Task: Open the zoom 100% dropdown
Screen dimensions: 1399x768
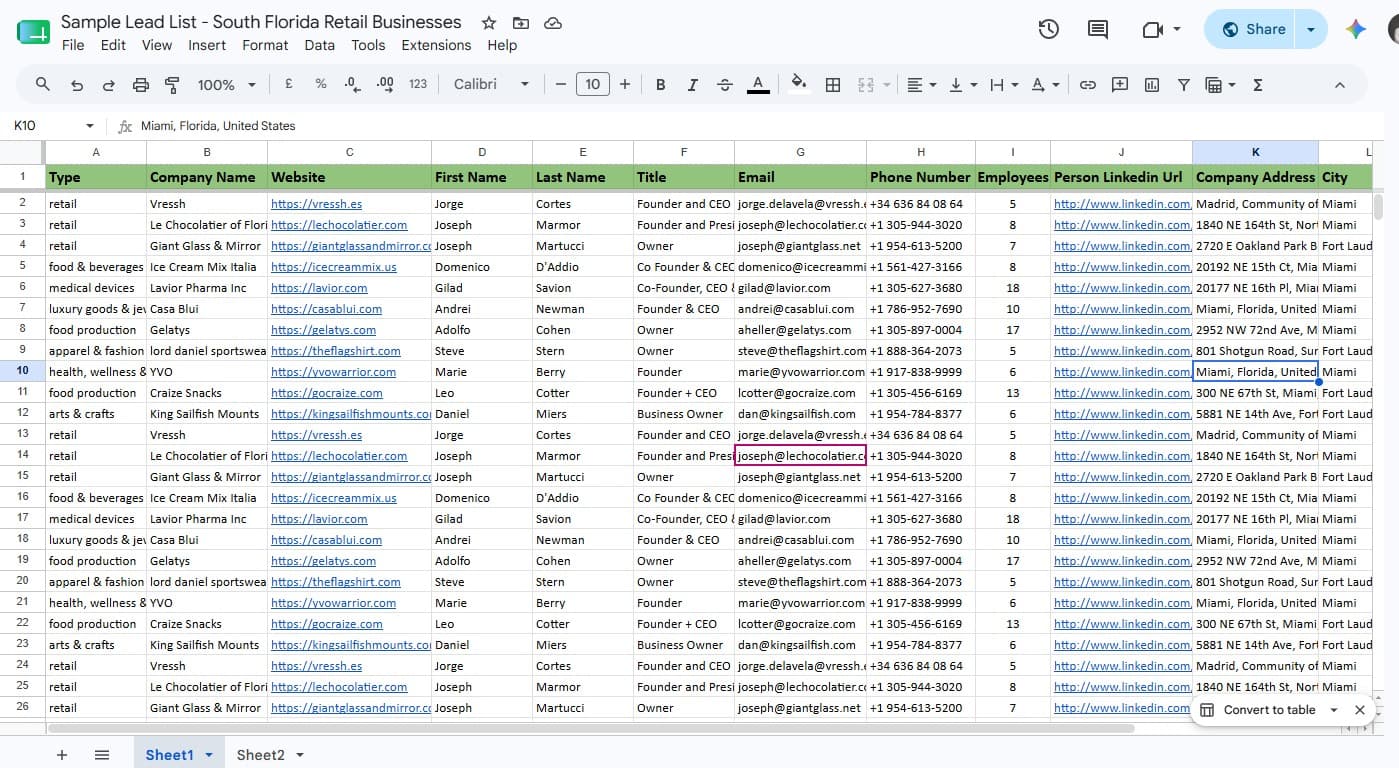Action: click(227, 85)
